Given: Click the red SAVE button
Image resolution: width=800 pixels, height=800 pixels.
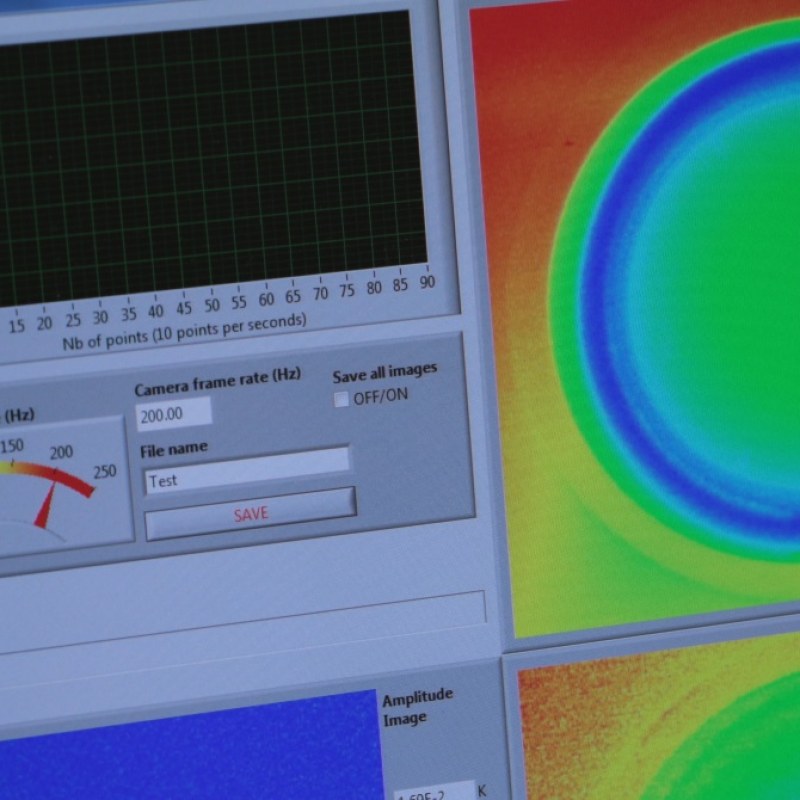Looking at the screenshot, I should click(x=251, y=513).
